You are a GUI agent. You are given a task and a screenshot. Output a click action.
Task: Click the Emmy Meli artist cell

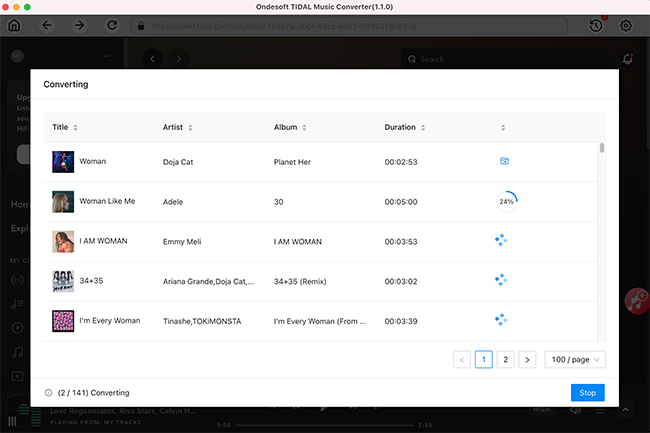pyautogui.click(x=182, y=242)
